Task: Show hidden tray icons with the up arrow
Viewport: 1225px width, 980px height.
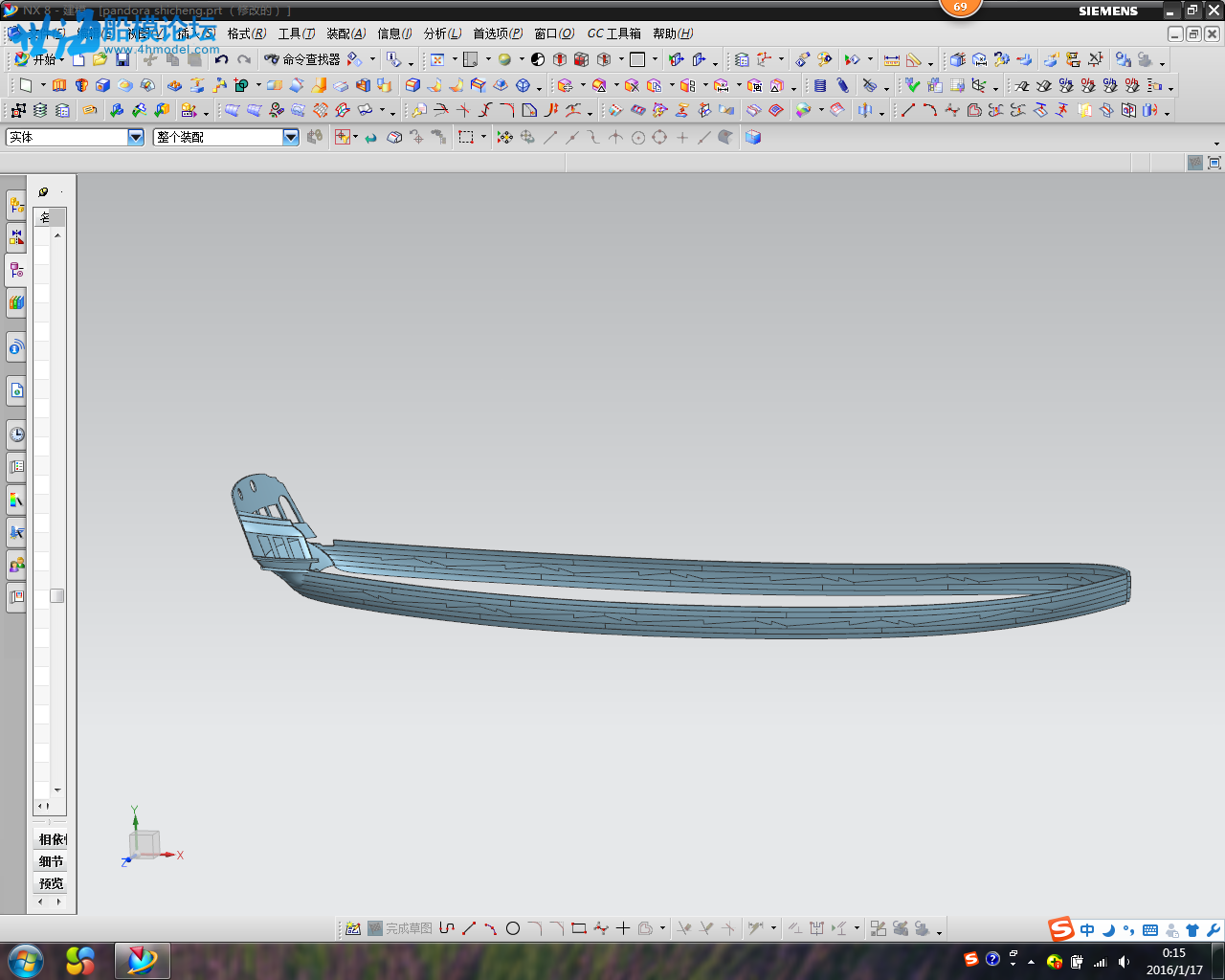Action: [1031, 962]
